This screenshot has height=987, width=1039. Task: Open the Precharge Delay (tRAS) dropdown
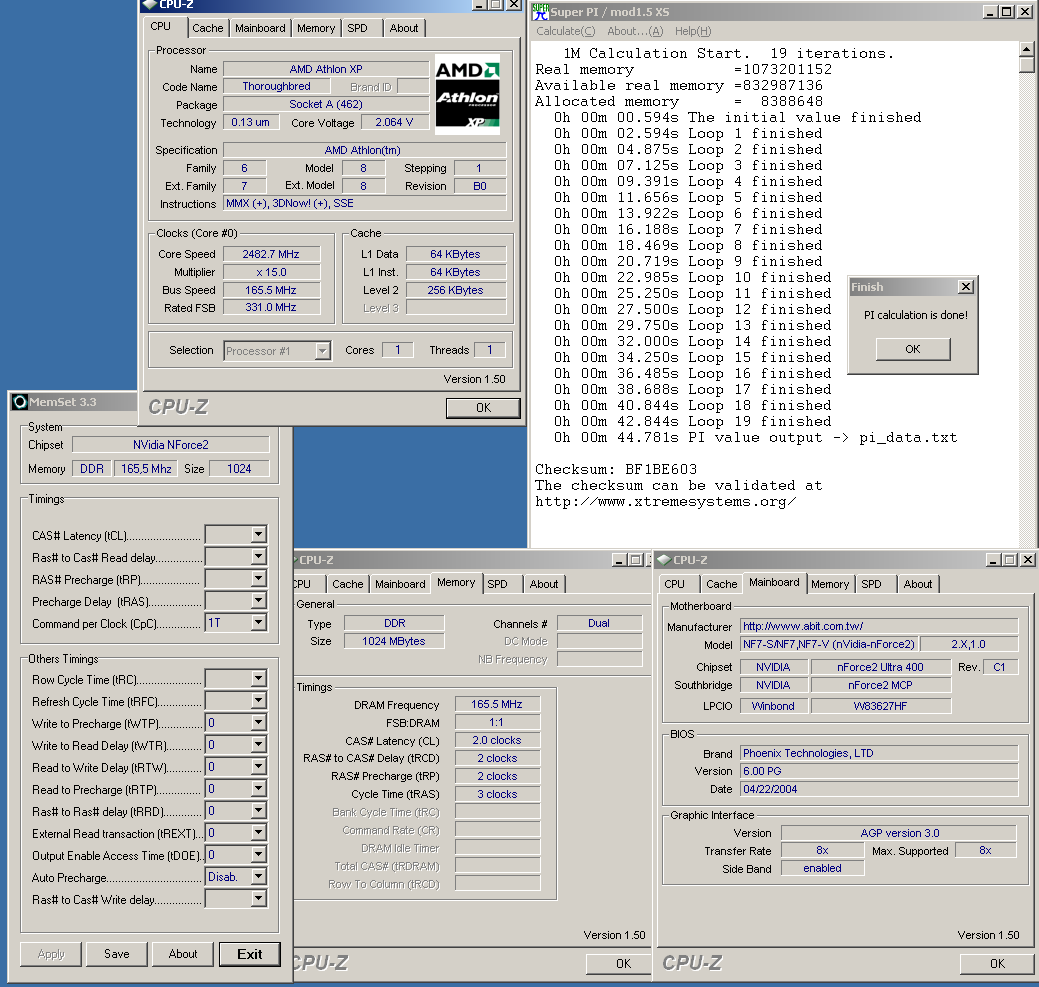[259, 600]
